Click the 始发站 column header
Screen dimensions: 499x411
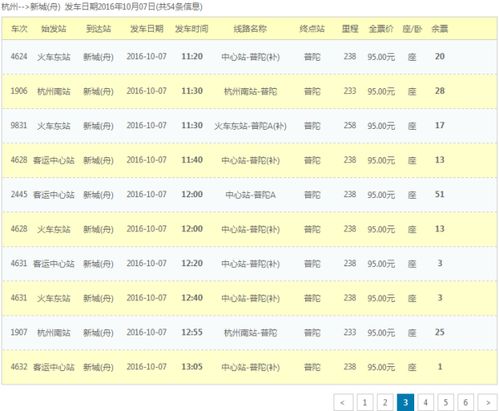click(54, 29)
